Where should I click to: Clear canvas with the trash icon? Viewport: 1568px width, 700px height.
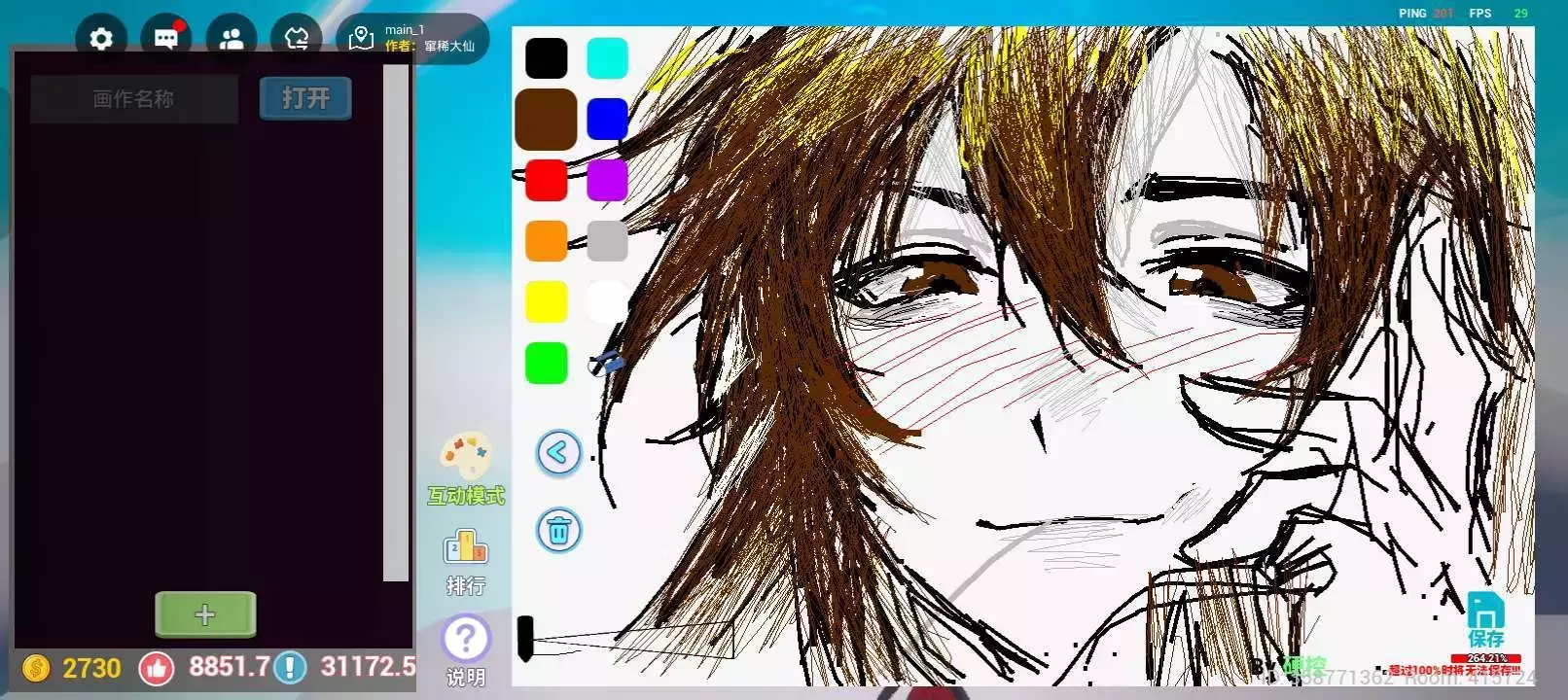tap(558, 531)
